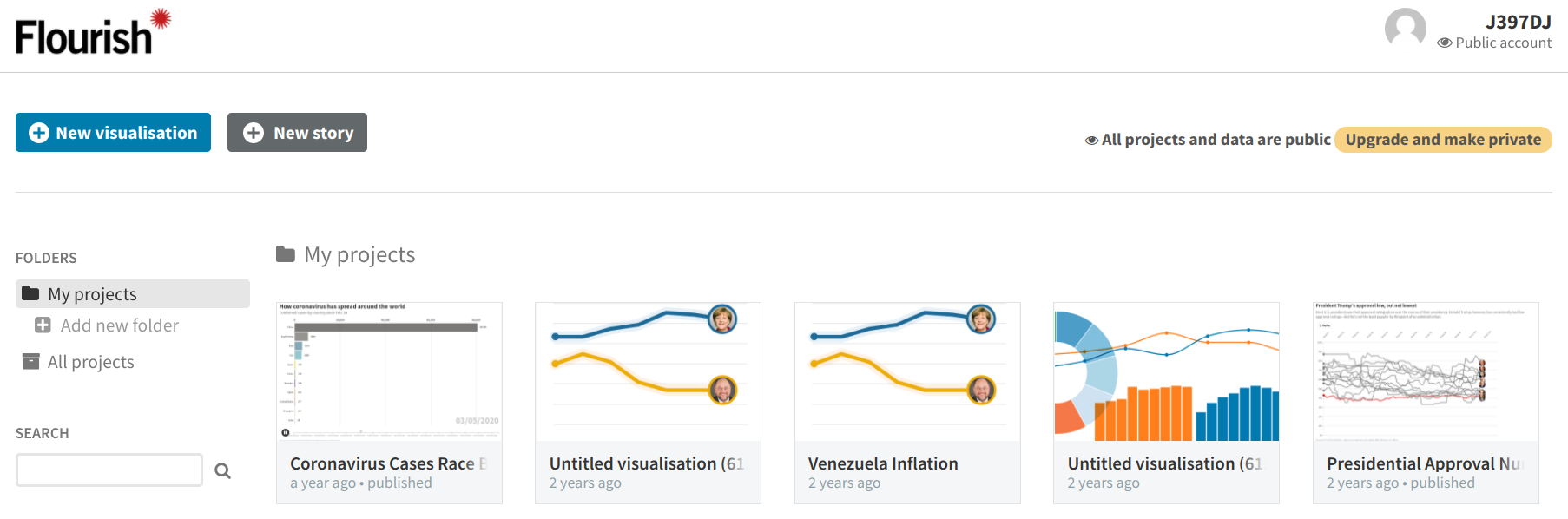The image size is (1568, 519).
Task: Select All projects in the folders list
Action: point(90,362)
